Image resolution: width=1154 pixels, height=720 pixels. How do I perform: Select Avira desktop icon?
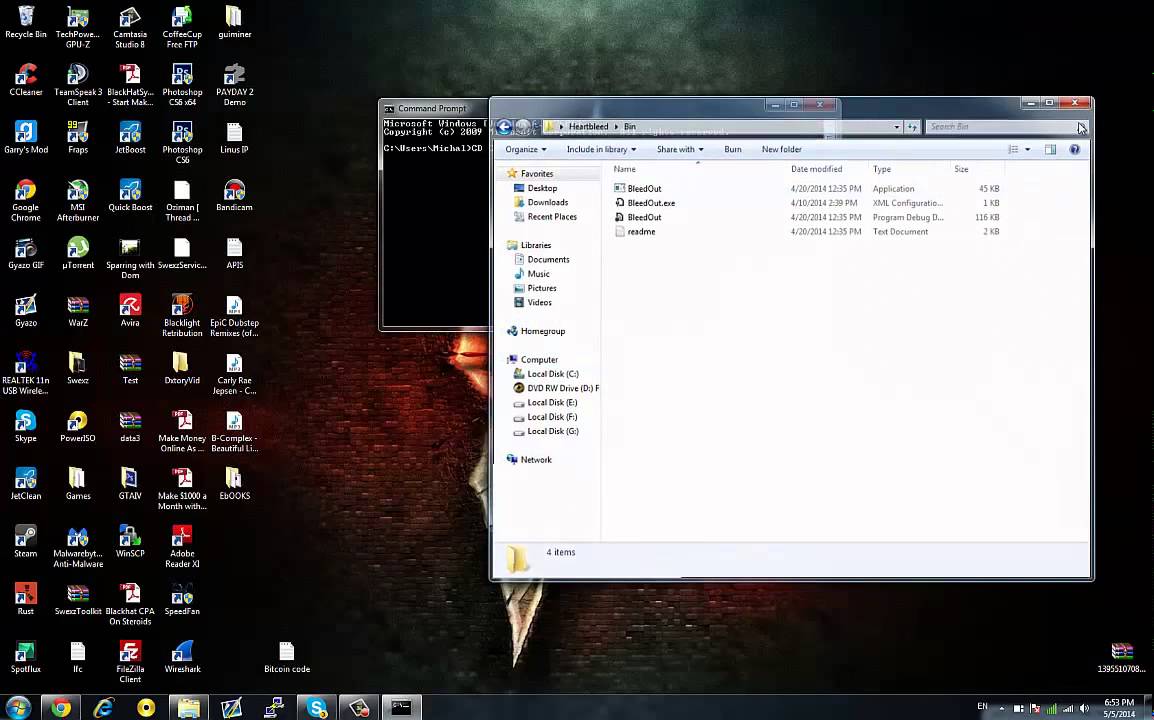point(130,311)
